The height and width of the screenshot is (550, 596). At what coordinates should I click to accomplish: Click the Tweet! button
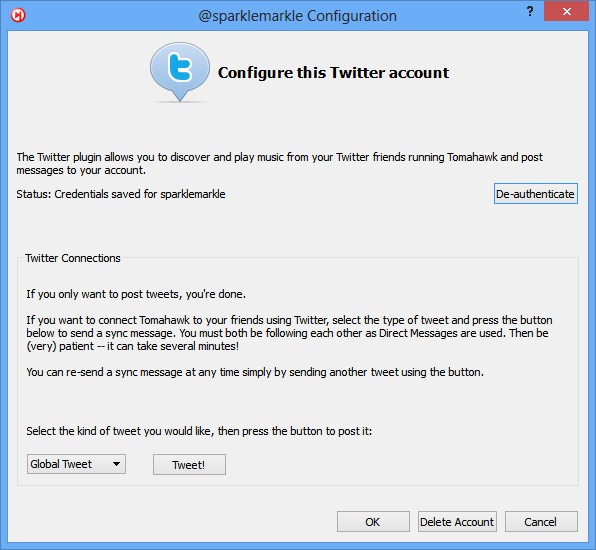pos(189,464)
